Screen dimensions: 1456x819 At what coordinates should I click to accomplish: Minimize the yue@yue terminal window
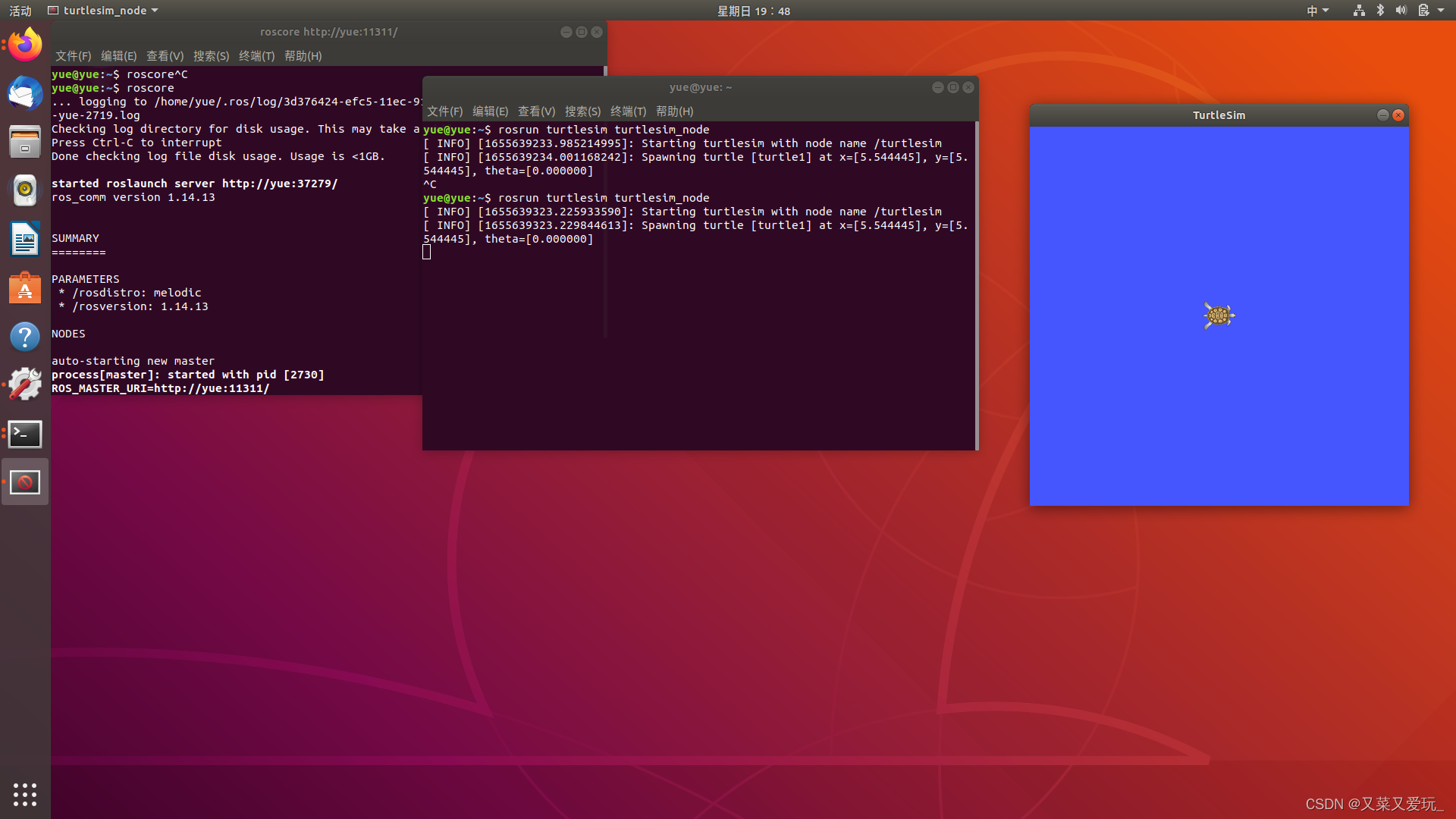[937, 88]
